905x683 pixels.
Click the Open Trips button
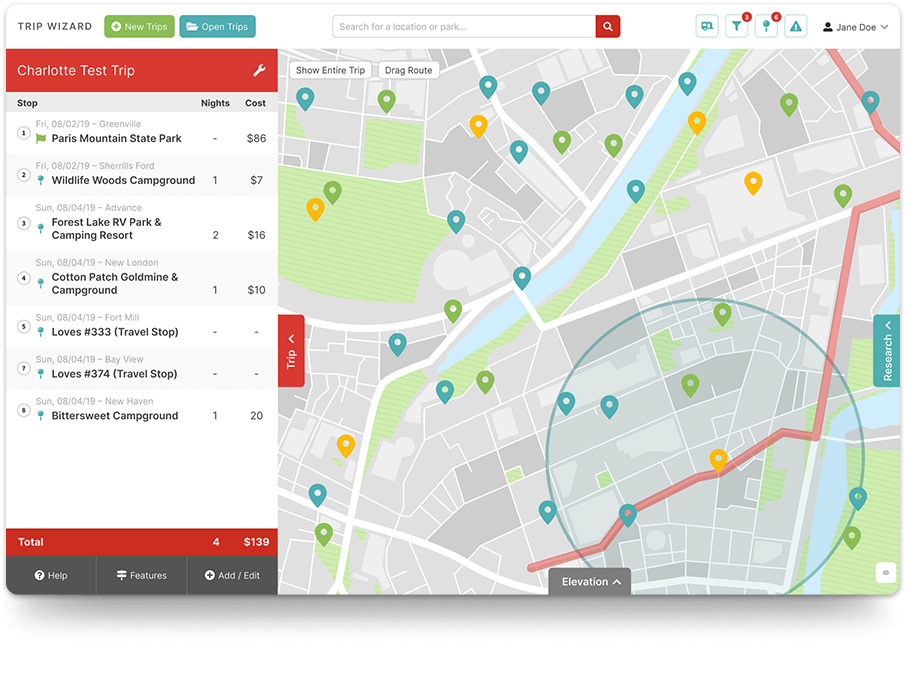pyautogui.click(x=218, y=27)
